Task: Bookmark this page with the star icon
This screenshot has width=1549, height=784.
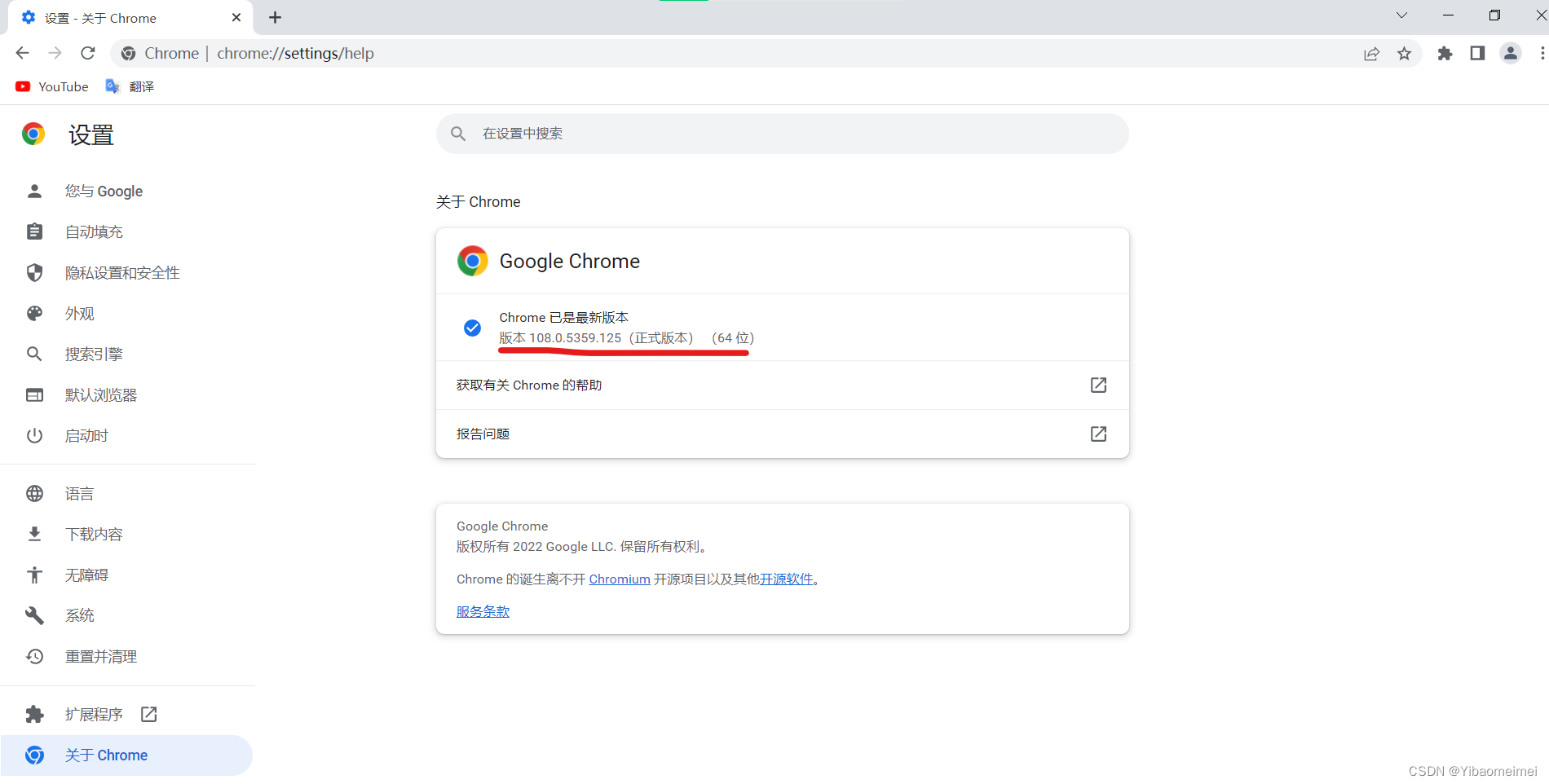Action: click(1404, 53)
